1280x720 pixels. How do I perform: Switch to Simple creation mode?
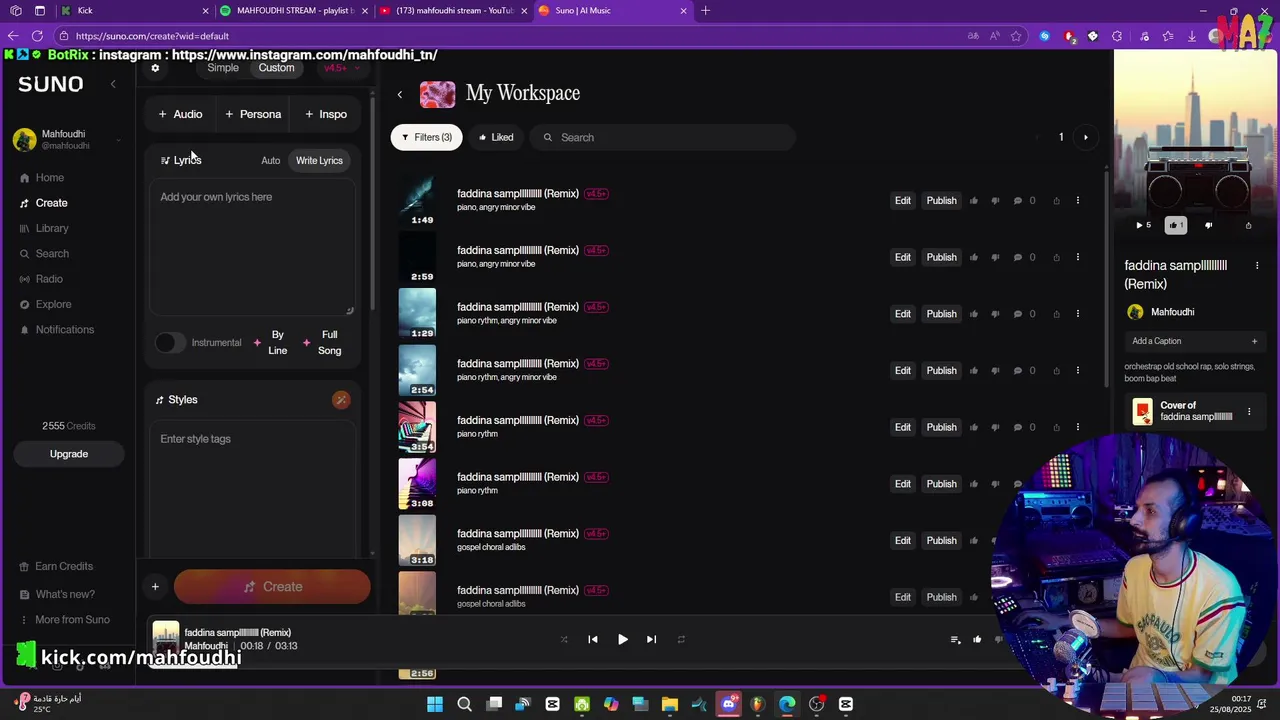click(x=223, y=68)
